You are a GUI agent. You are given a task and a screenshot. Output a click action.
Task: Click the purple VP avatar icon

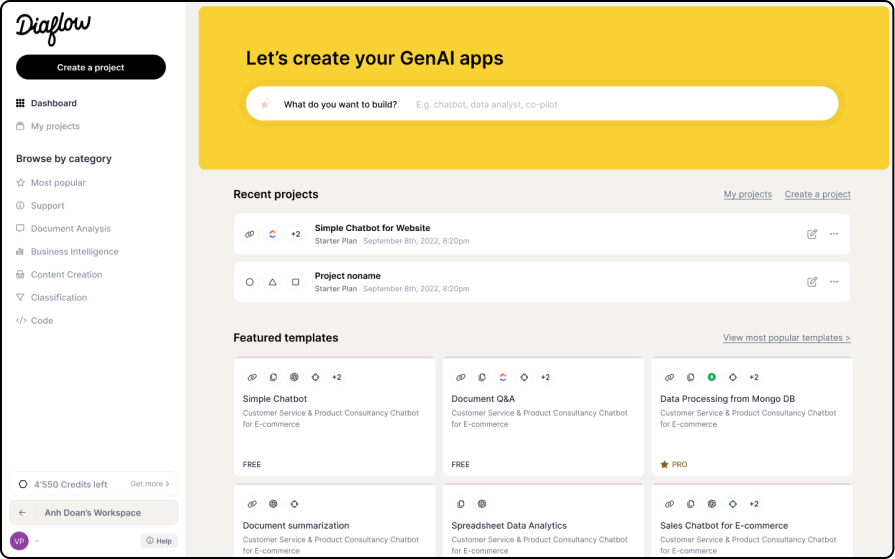coord(19,541)
